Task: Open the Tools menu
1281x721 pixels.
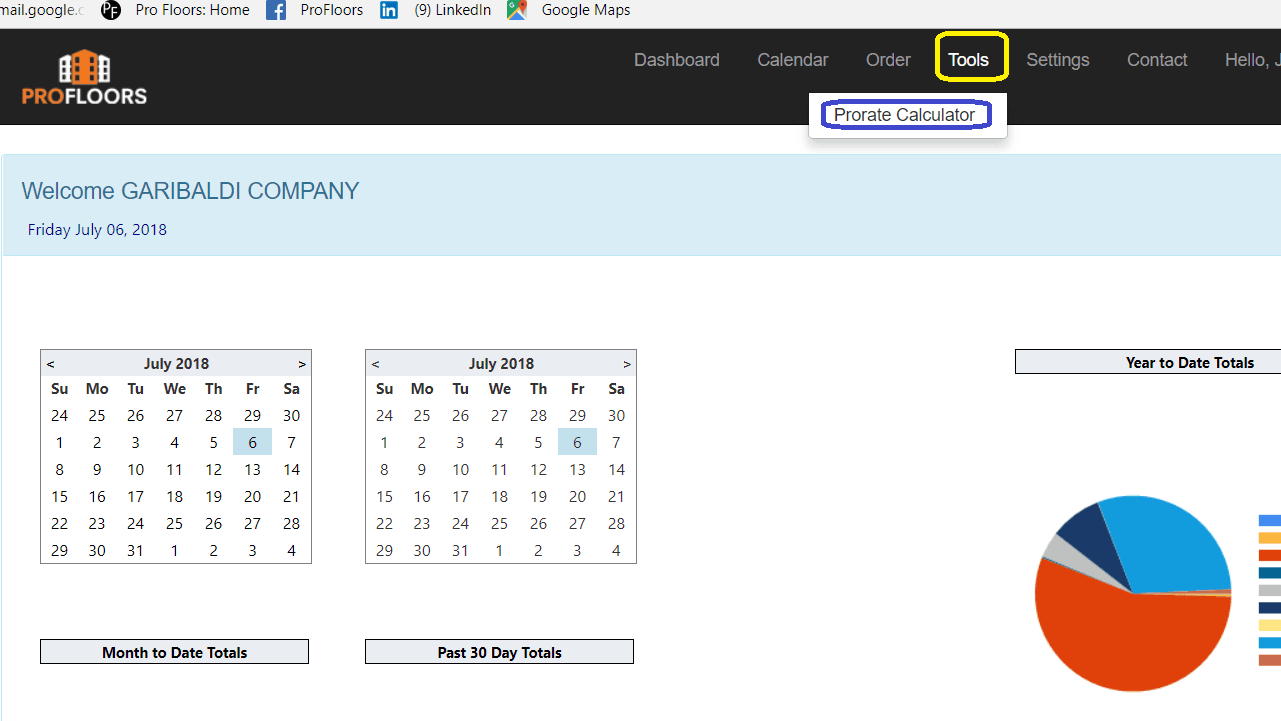Action: click(x=969, y=60)
